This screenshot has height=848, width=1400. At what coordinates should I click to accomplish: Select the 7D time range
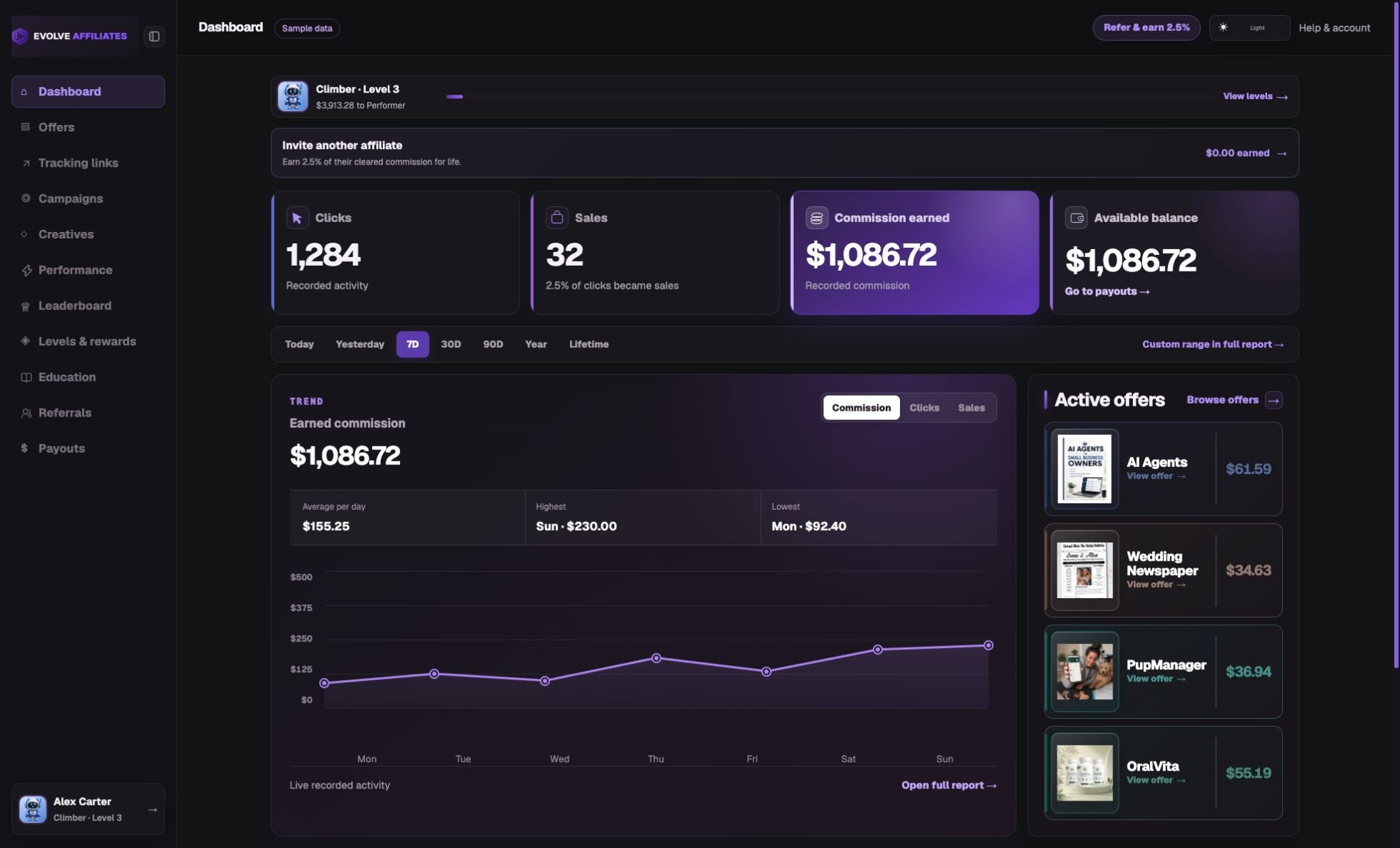(x=412, y=345)
